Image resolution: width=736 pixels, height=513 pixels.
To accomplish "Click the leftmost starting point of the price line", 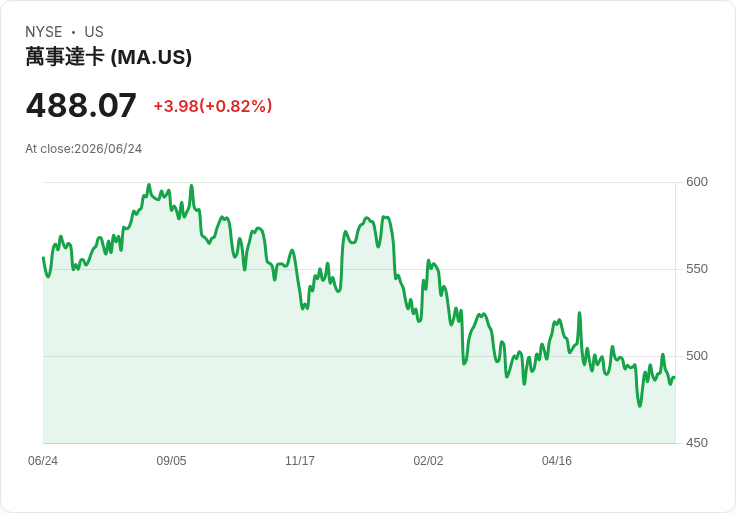I will pyautogui.click(x=44, y=258).
